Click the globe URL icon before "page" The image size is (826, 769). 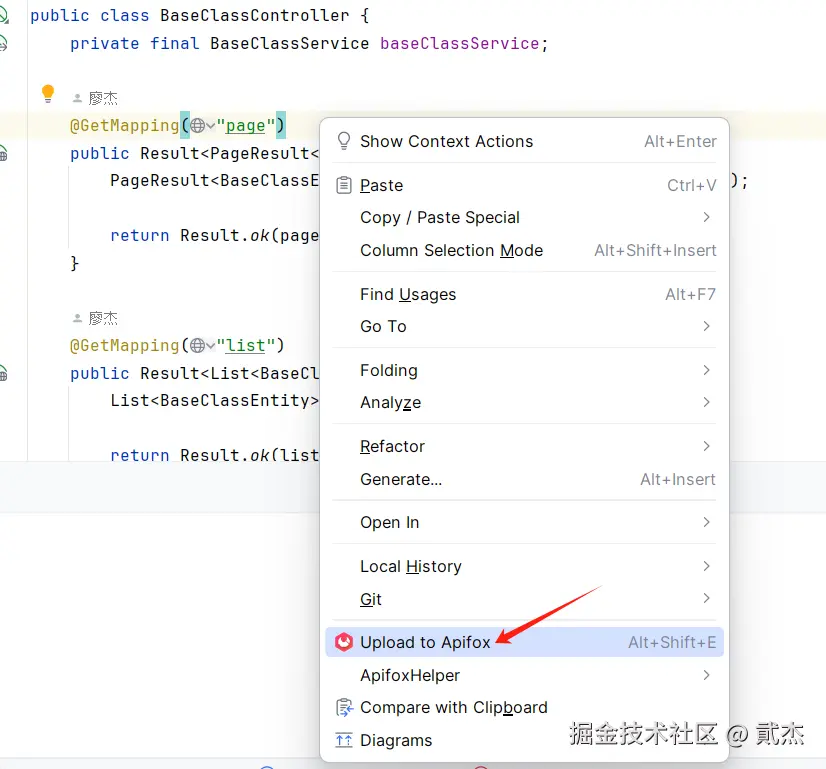tap(198, 125)
